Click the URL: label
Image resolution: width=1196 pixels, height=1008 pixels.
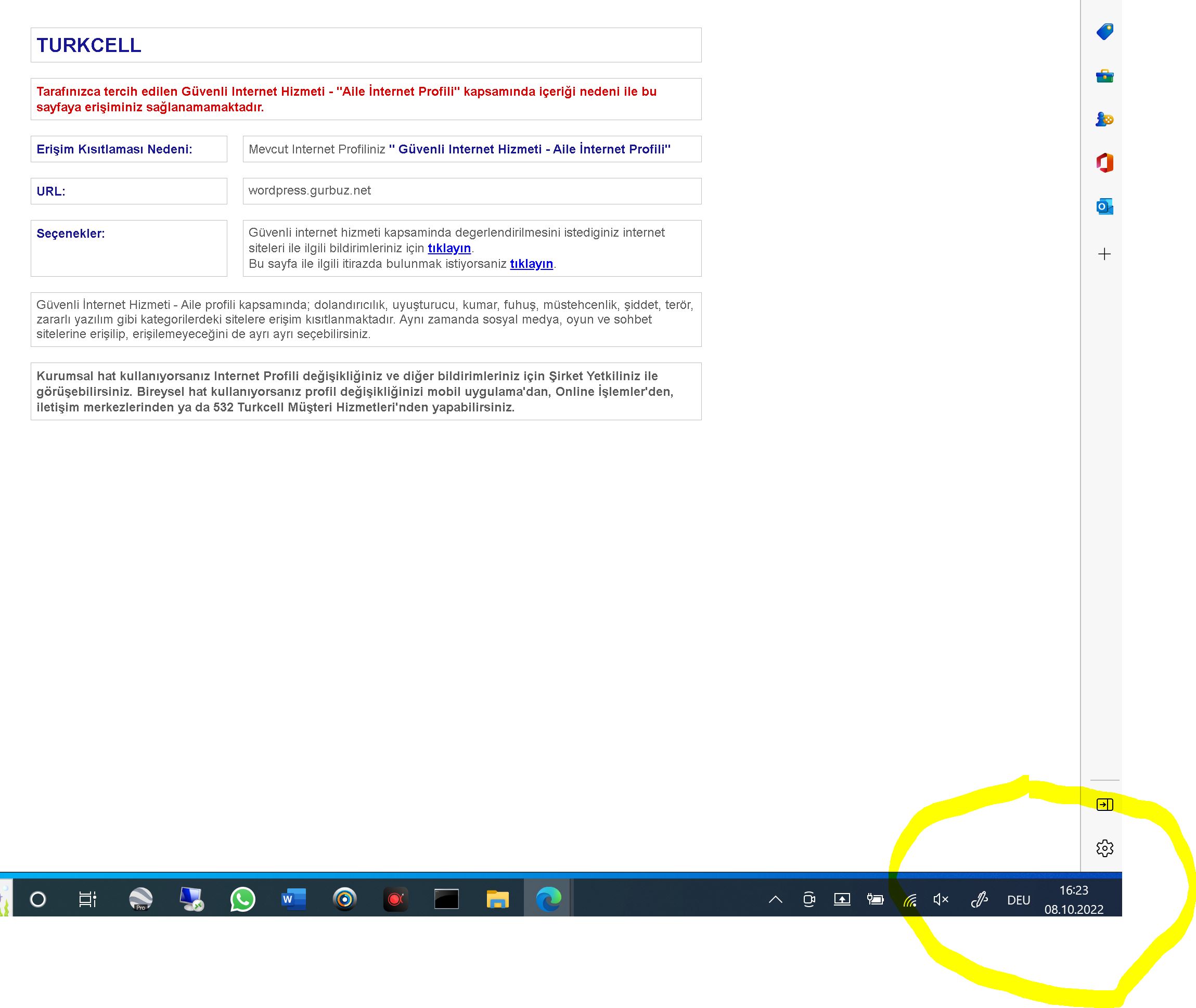point(51,191)
